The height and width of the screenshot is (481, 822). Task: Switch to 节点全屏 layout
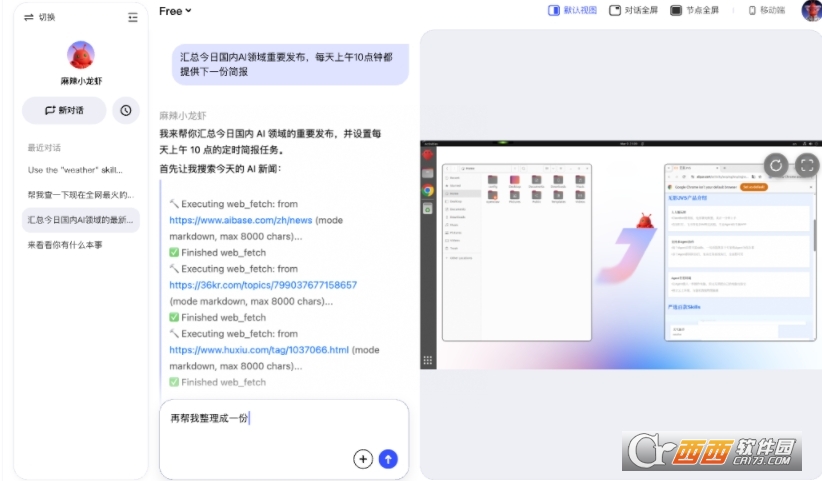click(x=695, y=10)
